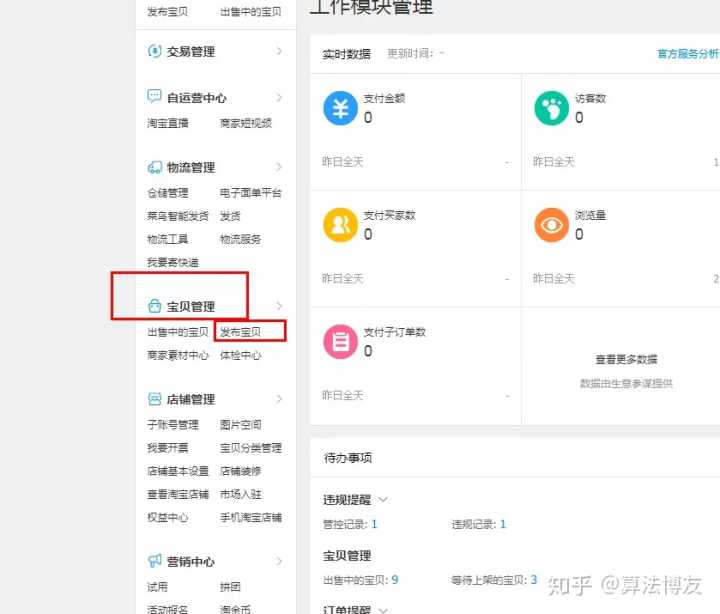
Task: Expand the 营销中心 arrow
Action: pos(279,561)
